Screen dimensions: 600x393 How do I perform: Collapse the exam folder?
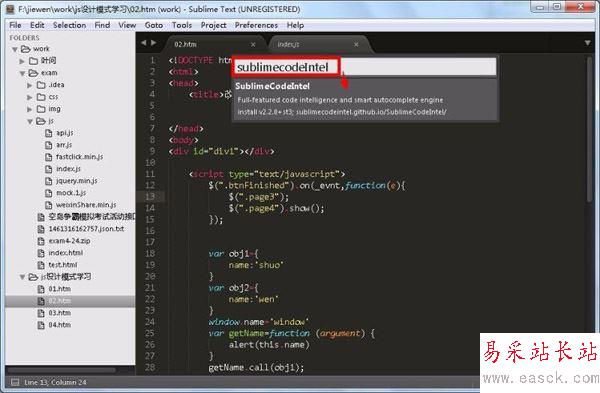point(22,73)
